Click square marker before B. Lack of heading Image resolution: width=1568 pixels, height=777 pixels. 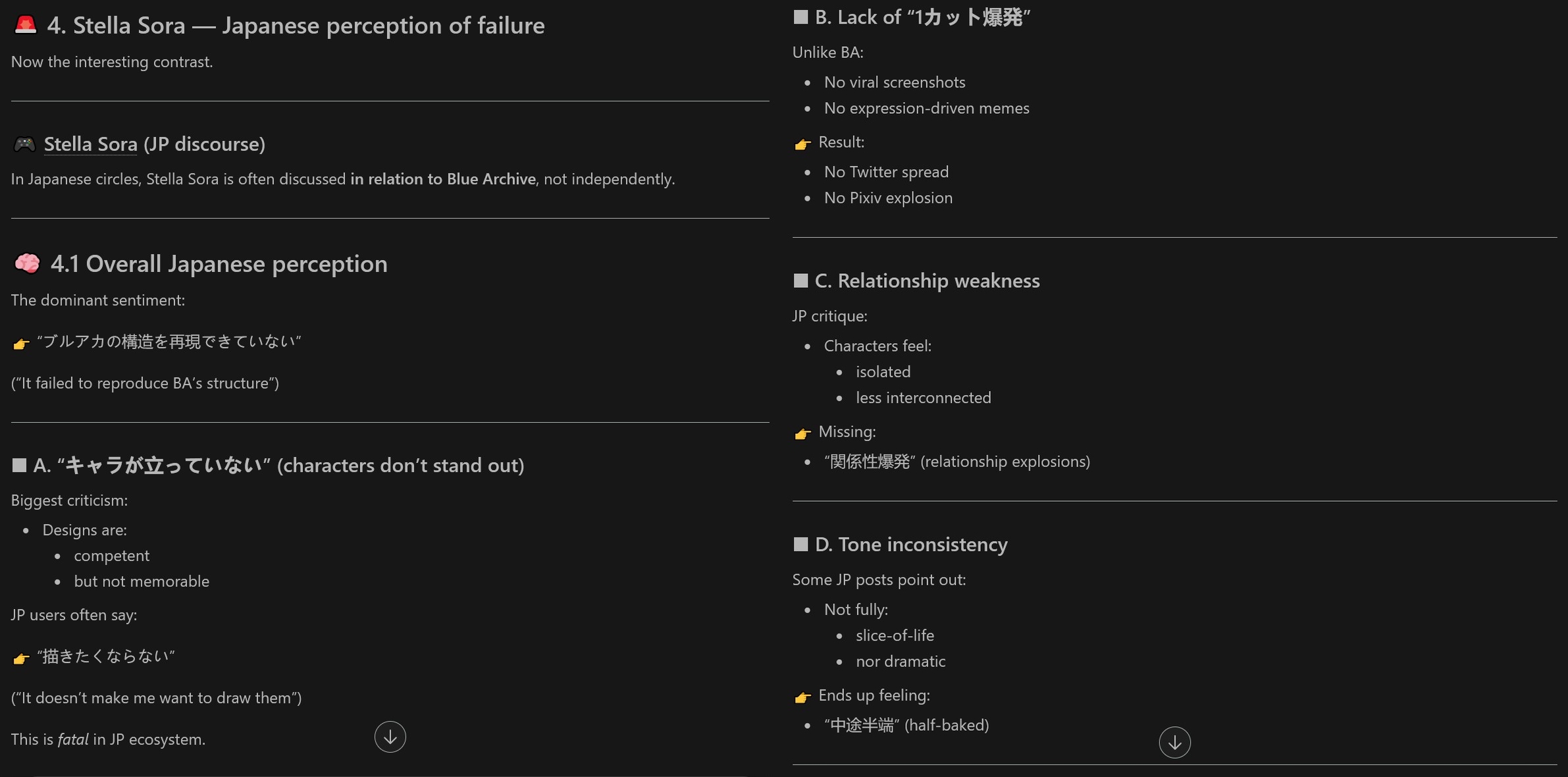[x=800, y=17]
